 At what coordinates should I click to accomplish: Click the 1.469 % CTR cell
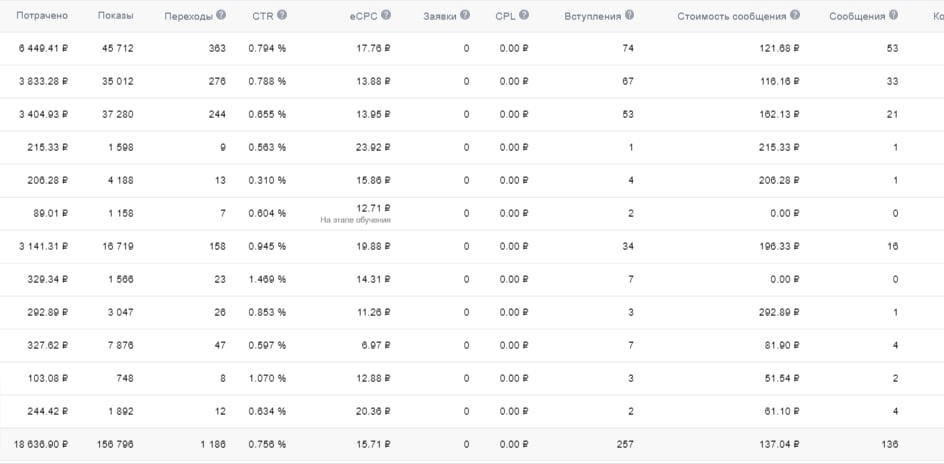(267, 279)
